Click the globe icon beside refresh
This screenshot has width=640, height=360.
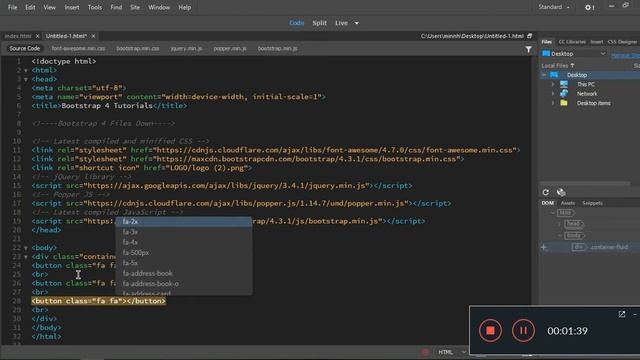click(x=561, y=192)
